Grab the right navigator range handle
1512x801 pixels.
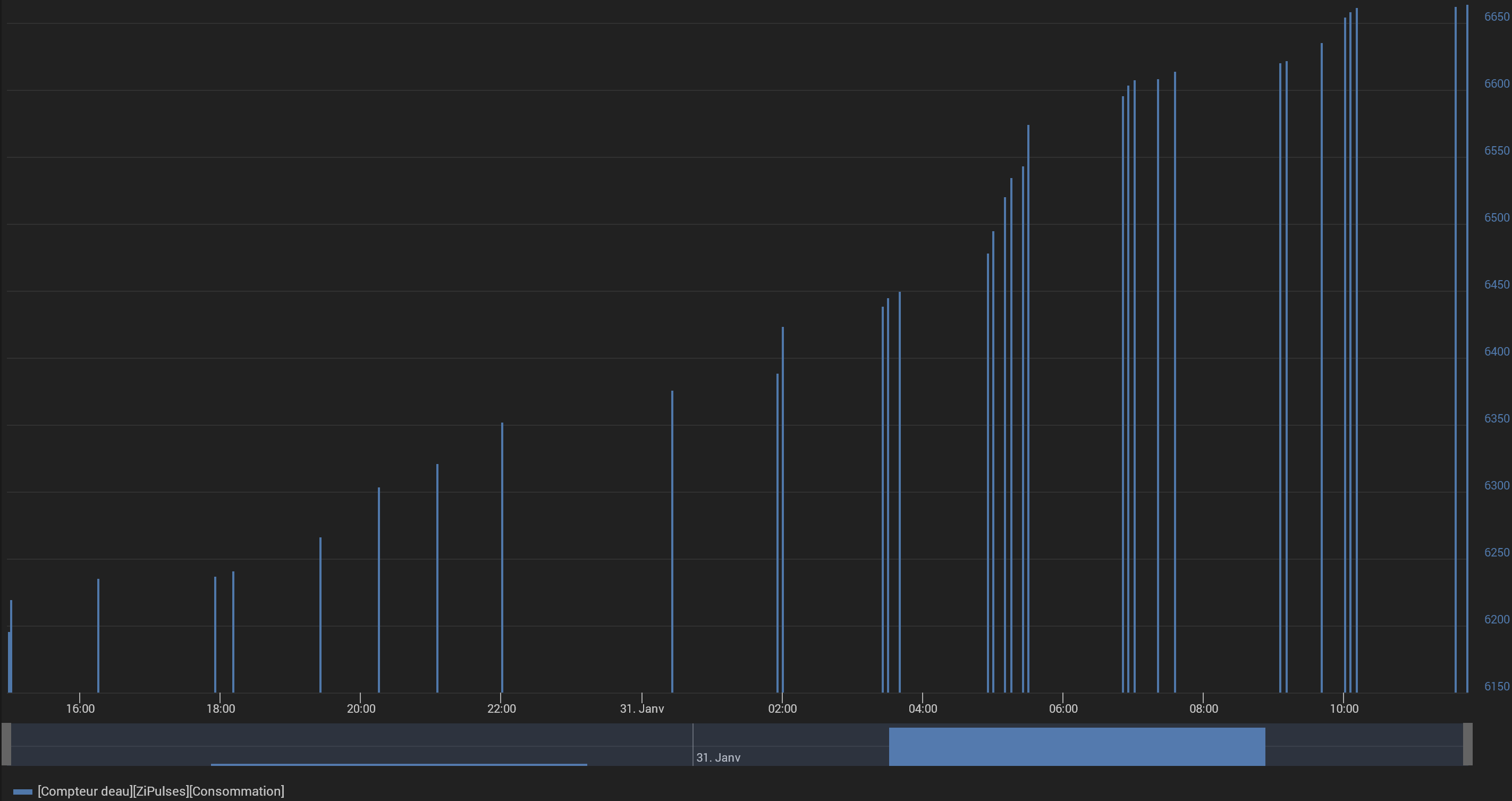click(x=1467, y=744)
